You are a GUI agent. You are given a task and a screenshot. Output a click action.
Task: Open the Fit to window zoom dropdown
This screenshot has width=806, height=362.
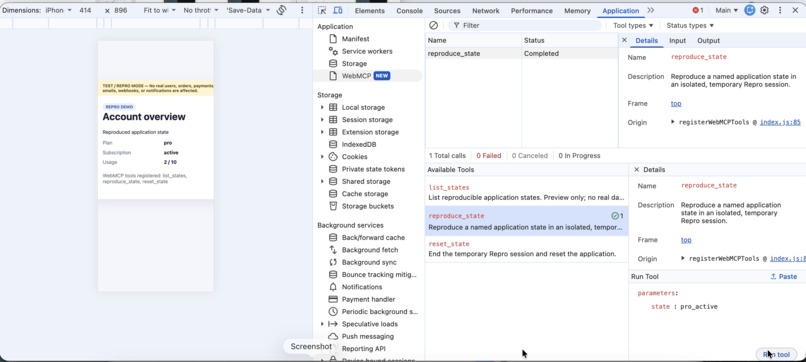pyautogui.click(x=159, y=10)
